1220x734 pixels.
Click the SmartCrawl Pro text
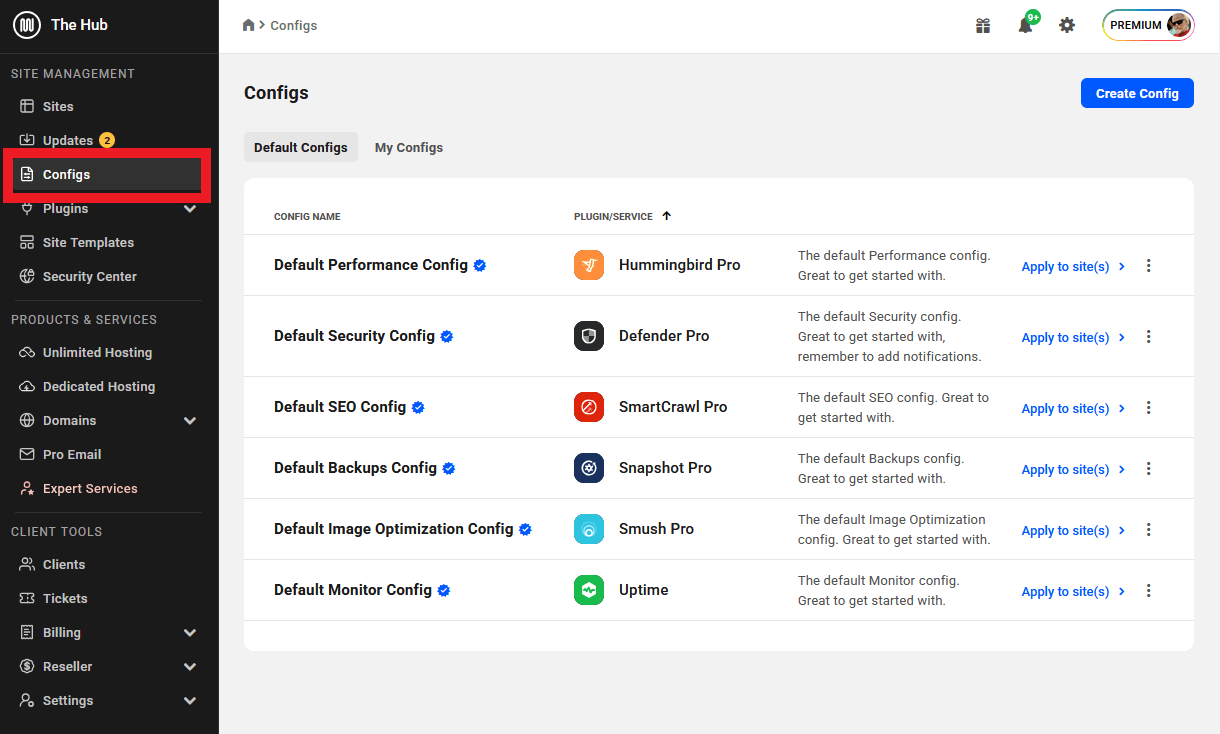(673, 407)
